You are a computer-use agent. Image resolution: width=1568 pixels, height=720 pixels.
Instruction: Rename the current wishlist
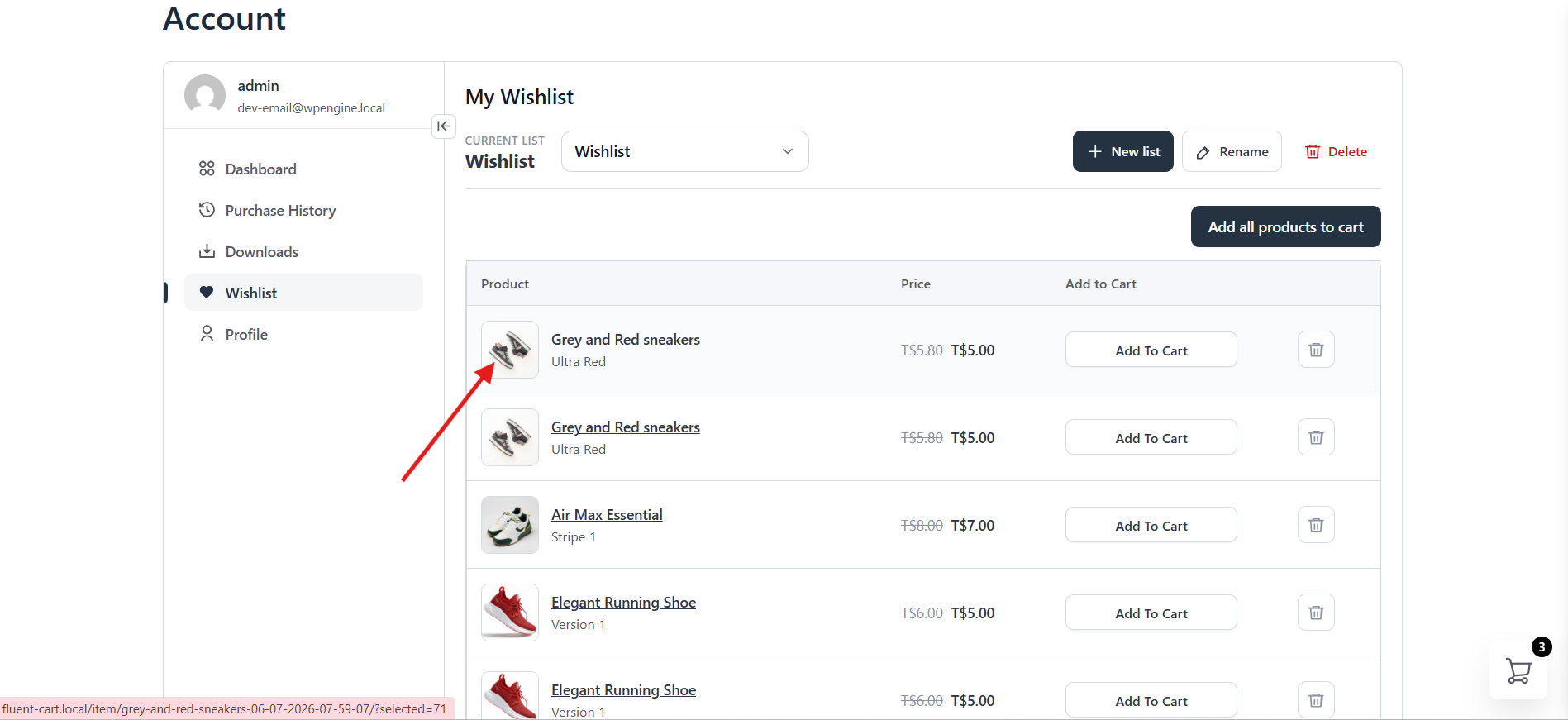point(1232,151)
